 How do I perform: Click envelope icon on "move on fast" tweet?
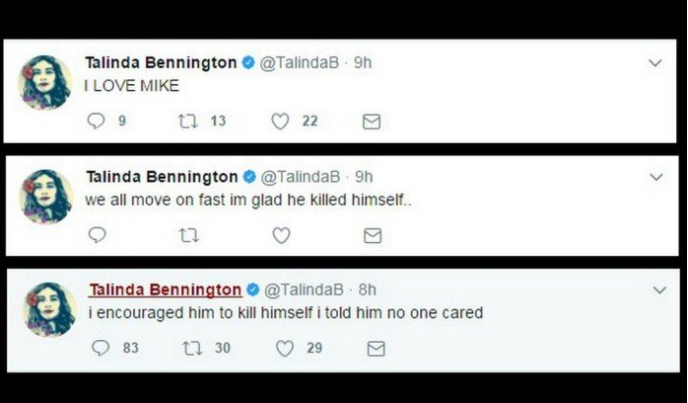point(372,235)
